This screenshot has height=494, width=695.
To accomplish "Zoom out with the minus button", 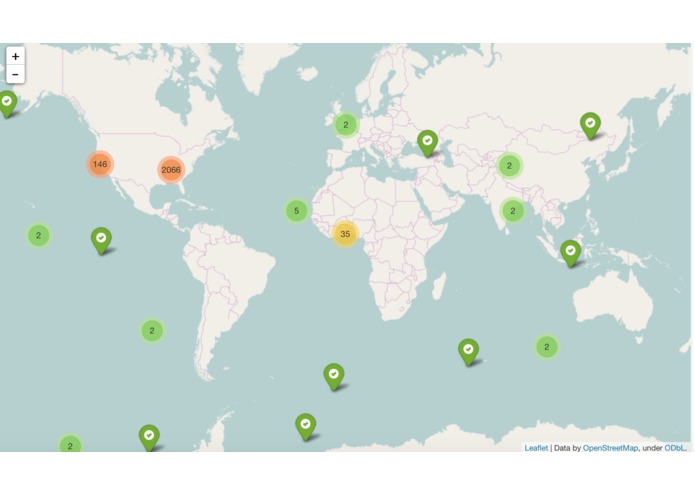I will click(x=16, y=74).
